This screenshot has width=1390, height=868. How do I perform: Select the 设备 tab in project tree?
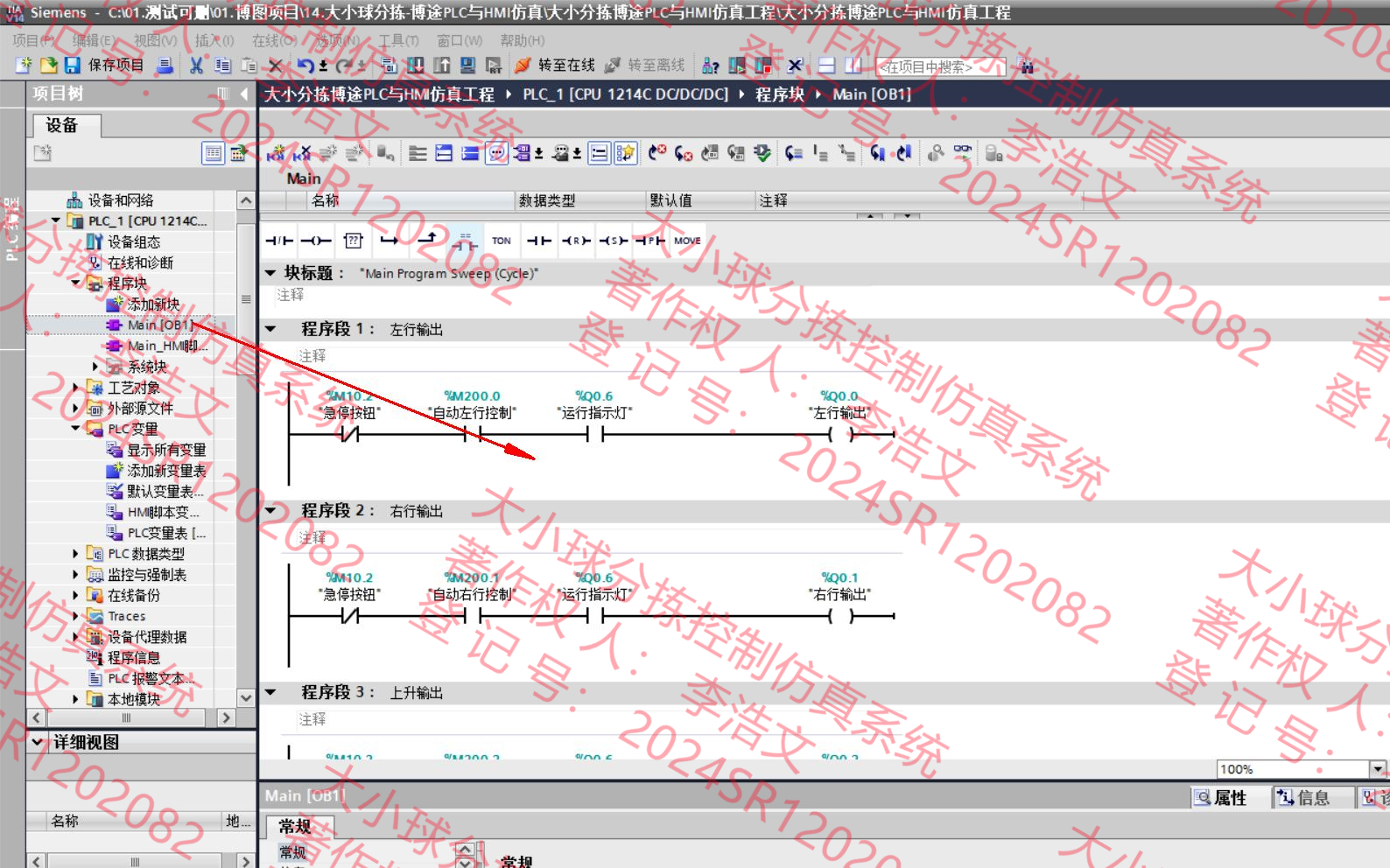coord(67,125)
